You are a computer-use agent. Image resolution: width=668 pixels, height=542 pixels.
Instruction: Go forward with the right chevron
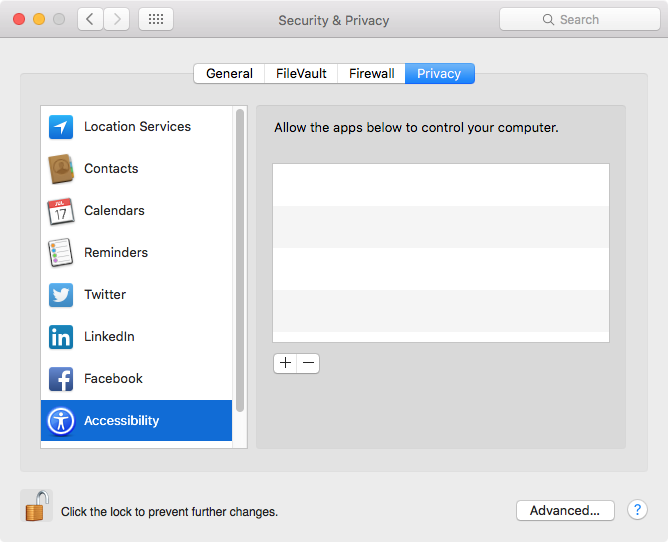click(x=117, y=19)
